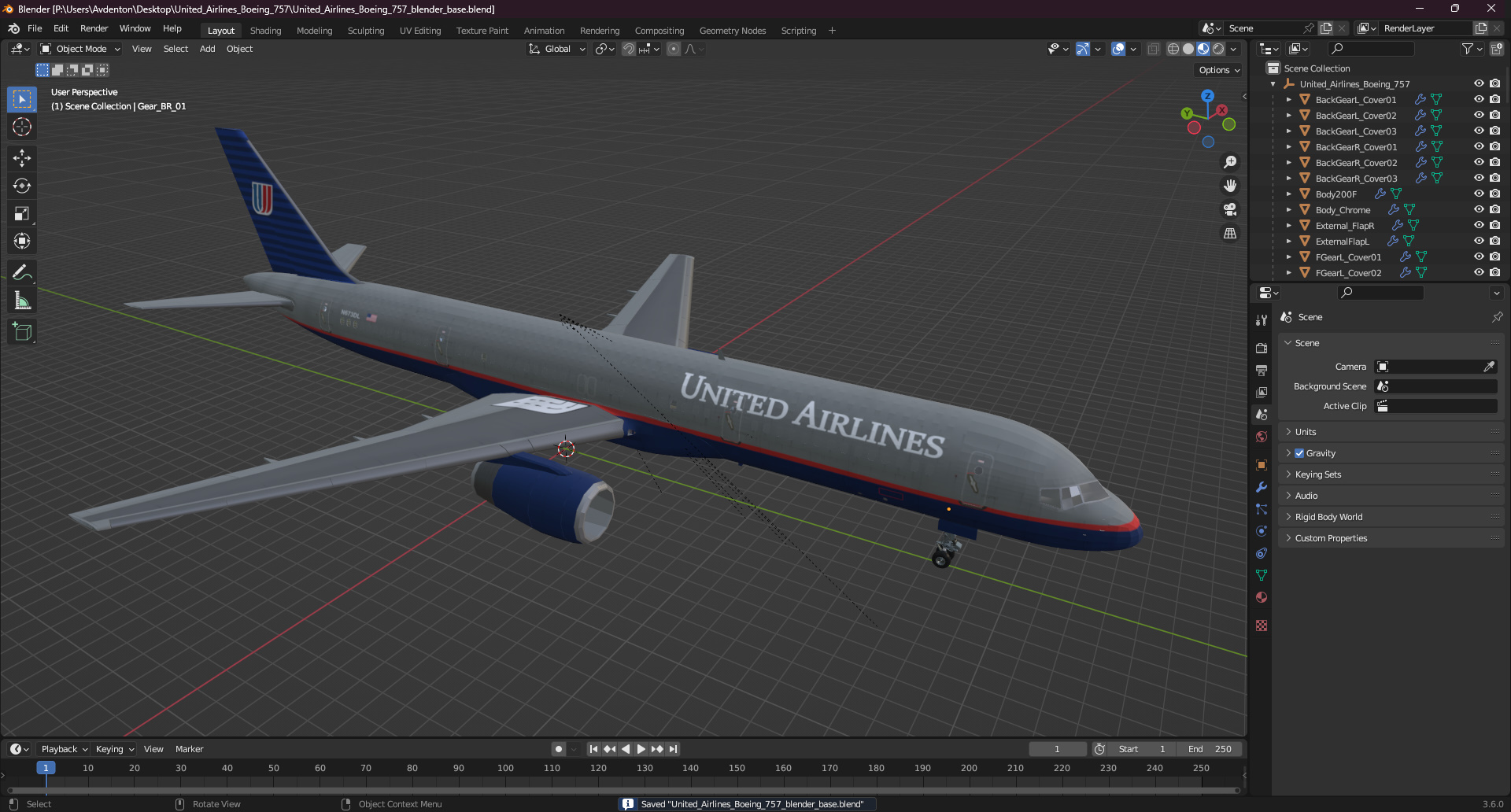Disable Body_Chrome in renders camera icon
The width and height of the screenshot is (1511, 812).
click(1494, 209)
